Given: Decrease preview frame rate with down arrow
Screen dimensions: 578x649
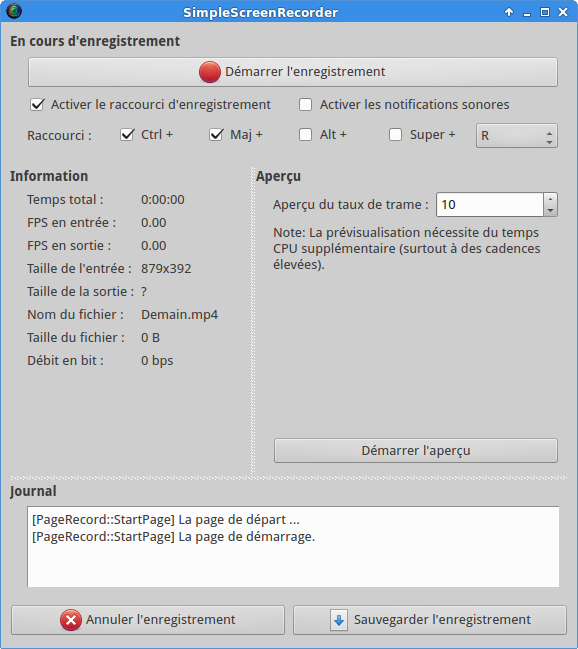Looking at the screenshot, I should coord(550,210).
